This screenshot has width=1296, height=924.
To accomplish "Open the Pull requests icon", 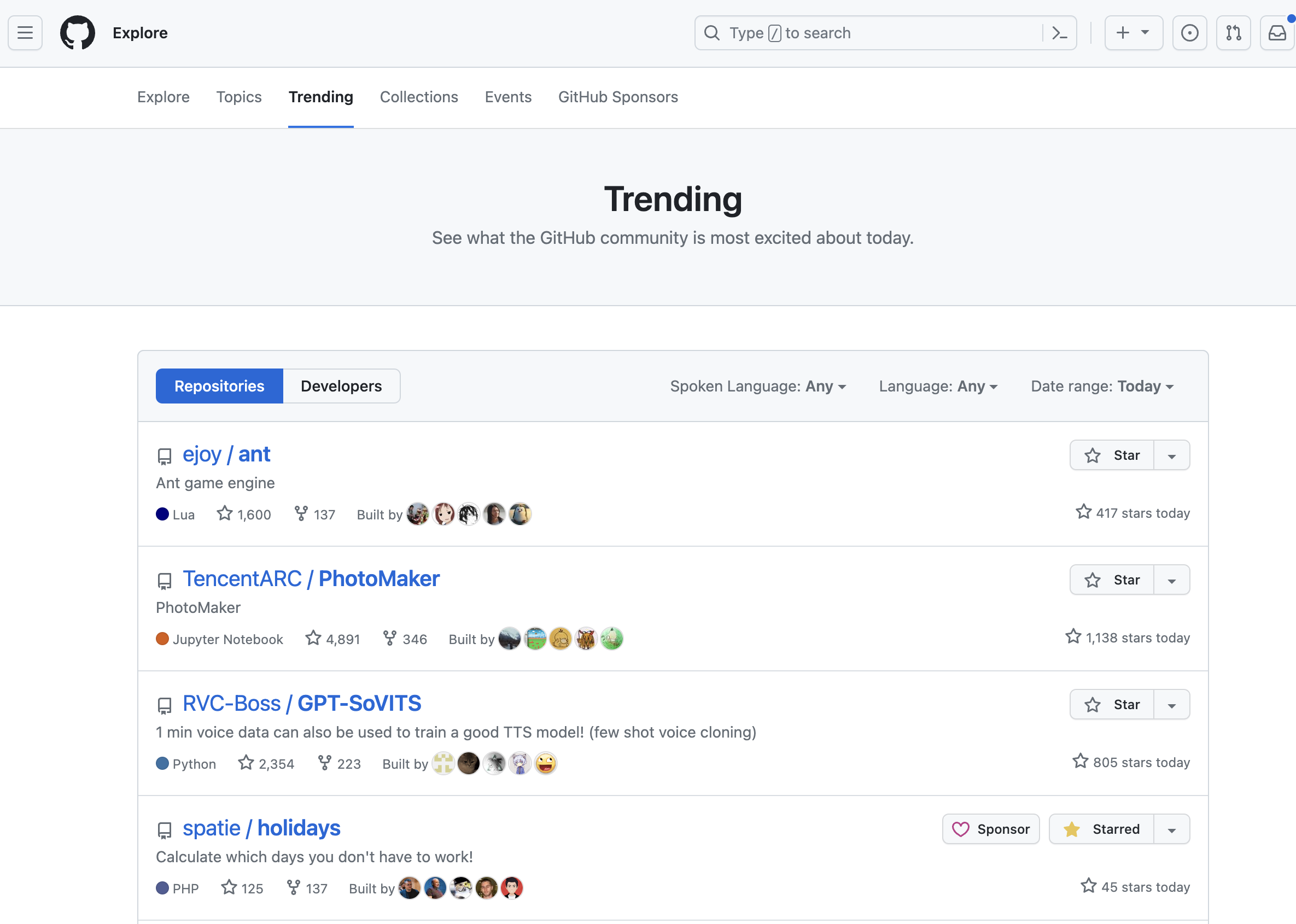I will tap(1233, 33).
